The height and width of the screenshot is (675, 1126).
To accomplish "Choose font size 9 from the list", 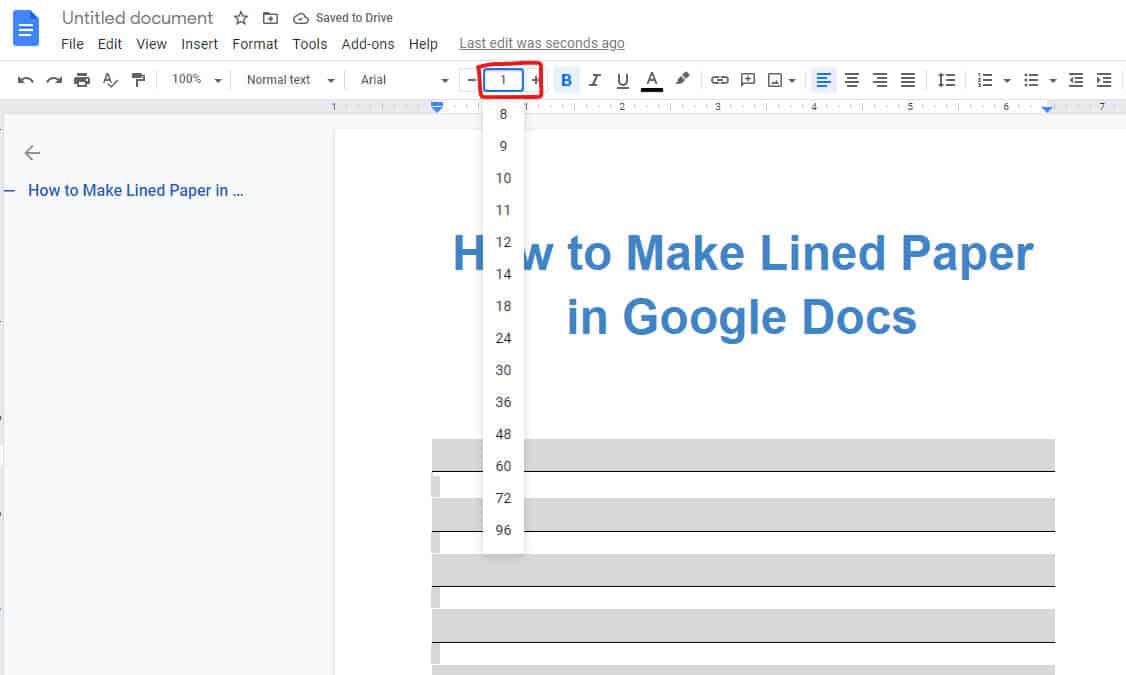I will point(503,146).
